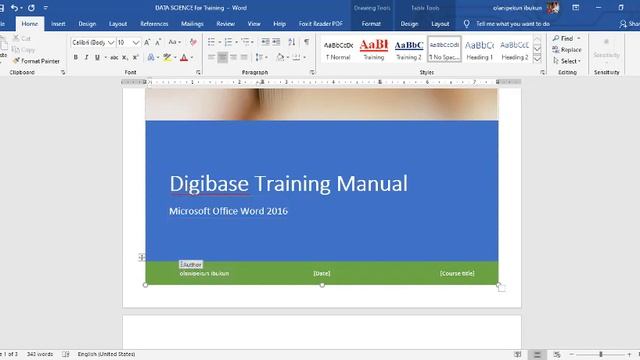The width and height of the screenshot is (640, 360).
Task: Expand the Styles gallery More arrow
Action: pos(537,59)
